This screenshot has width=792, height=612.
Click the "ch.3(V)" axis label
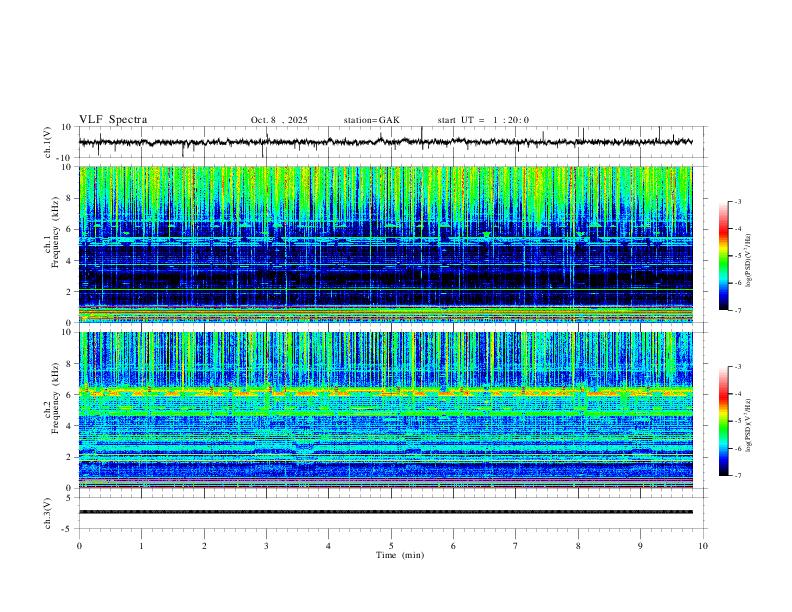click(47, 514)
